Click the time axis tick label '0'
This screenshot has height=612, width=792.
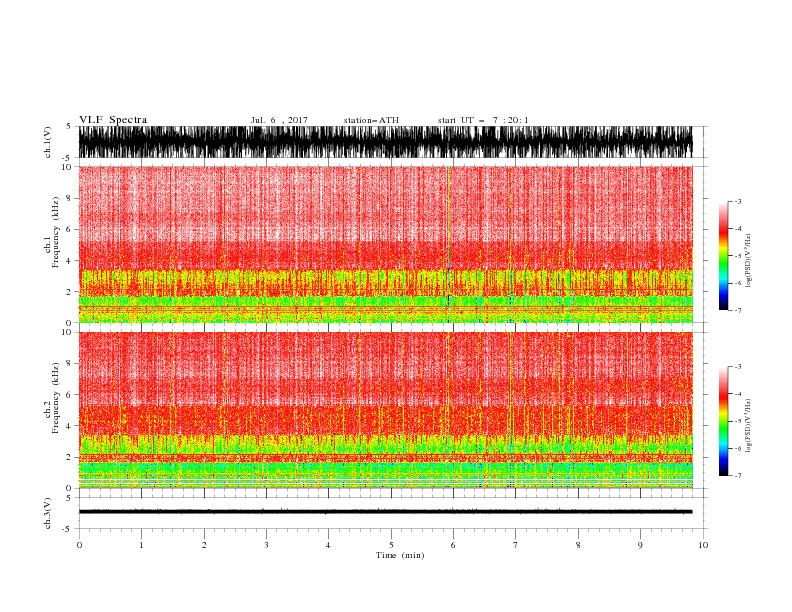click(x=79, y=545)
